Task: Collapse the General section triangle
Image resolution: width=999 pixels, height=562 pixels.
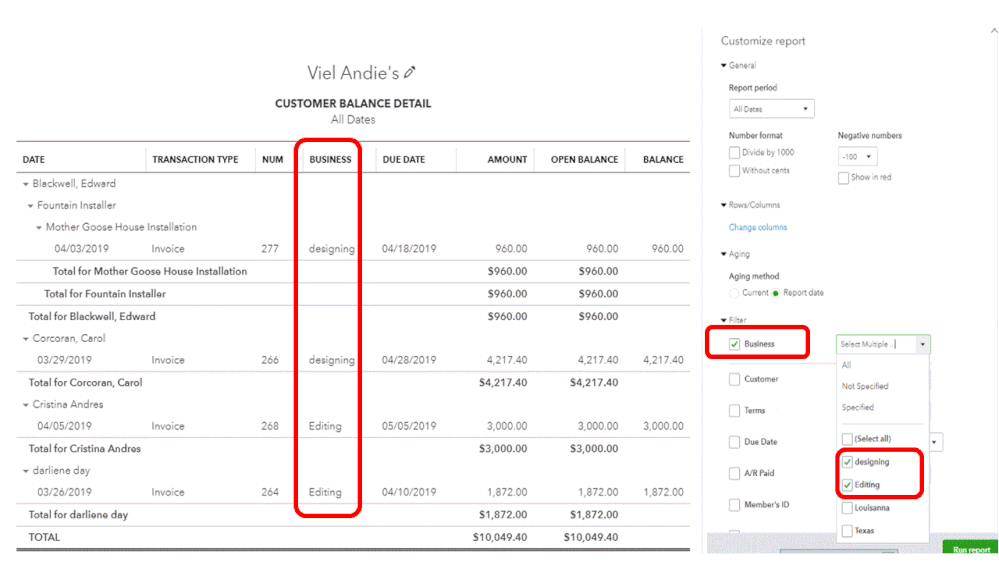Action: tap(724, 66)
